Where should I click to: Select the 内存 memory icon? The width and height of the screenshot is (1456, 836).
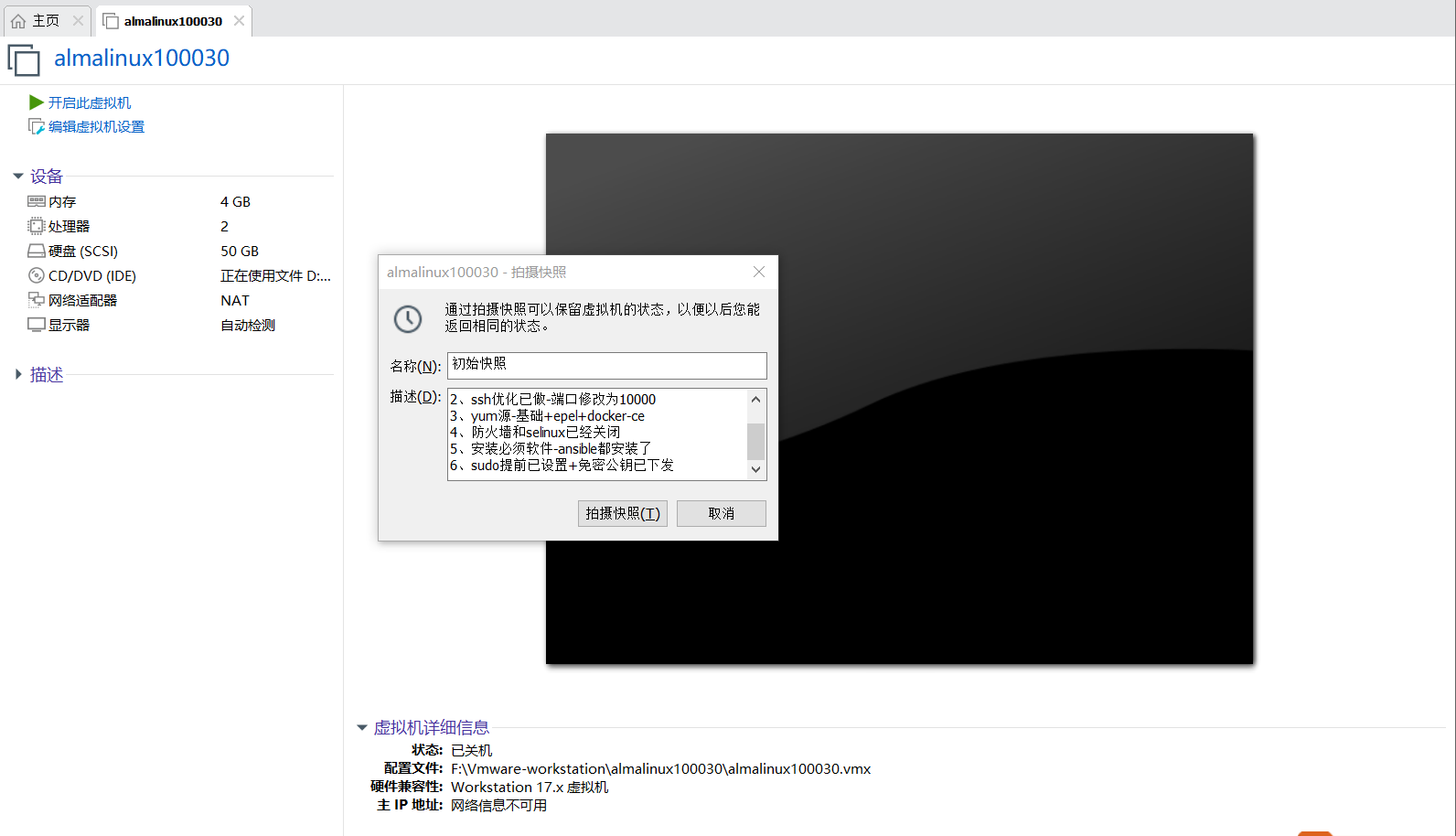37,201
